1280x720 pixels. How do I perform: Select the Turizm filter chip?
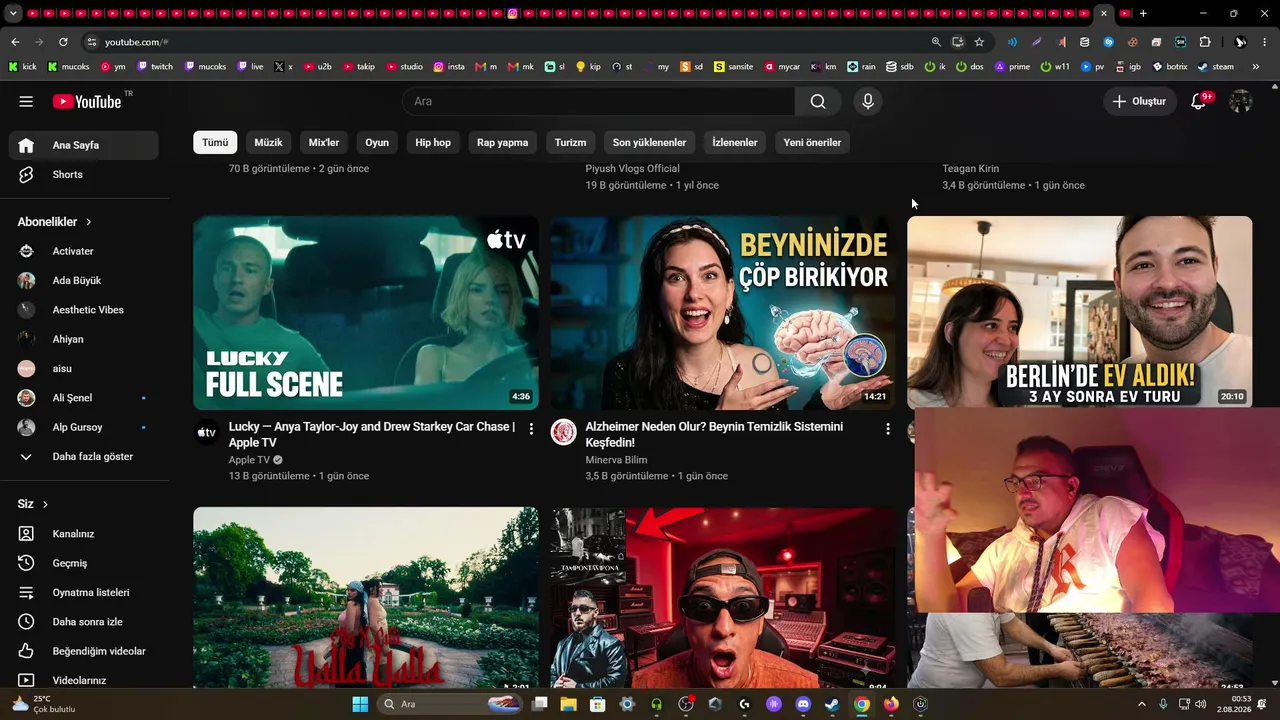click(x=571, y=142)
